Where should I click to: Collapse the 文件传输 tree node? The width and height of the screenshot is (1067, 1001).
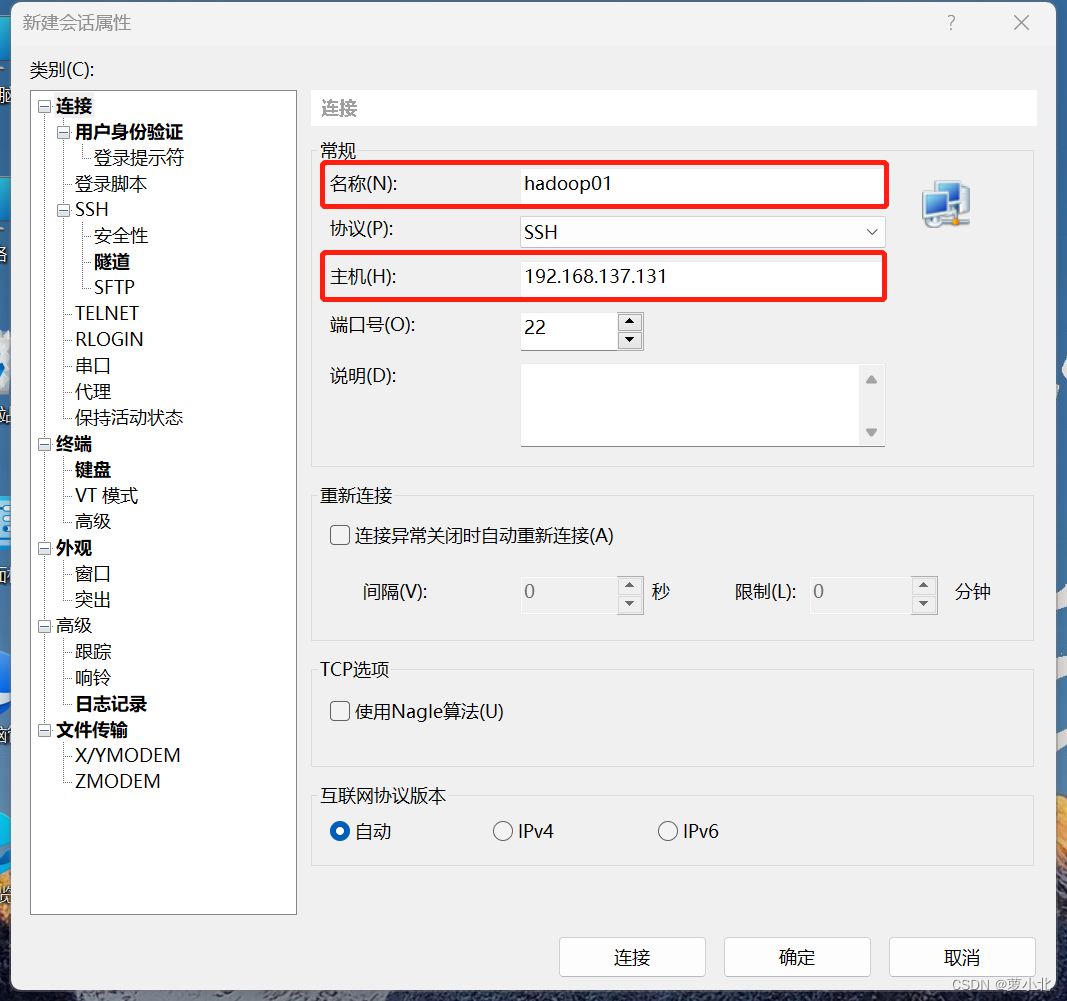[x=45, y=730]
